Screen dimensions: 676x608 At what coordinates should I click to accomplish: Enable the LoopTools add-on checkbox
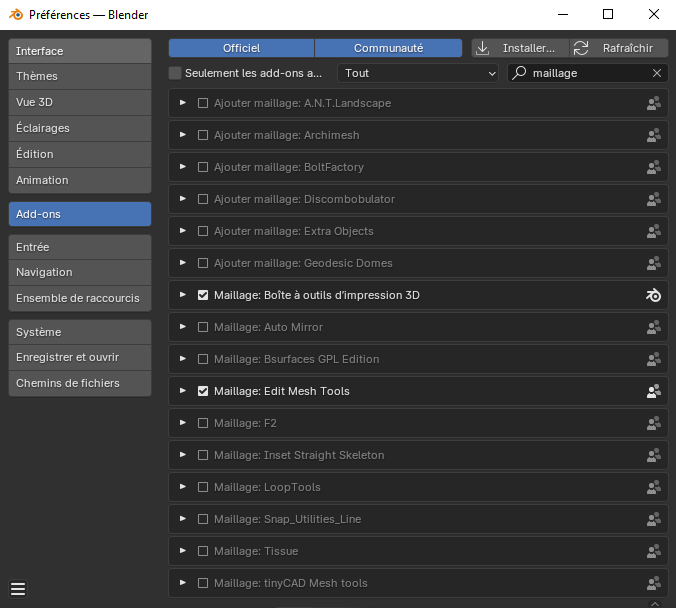point(203,487)
